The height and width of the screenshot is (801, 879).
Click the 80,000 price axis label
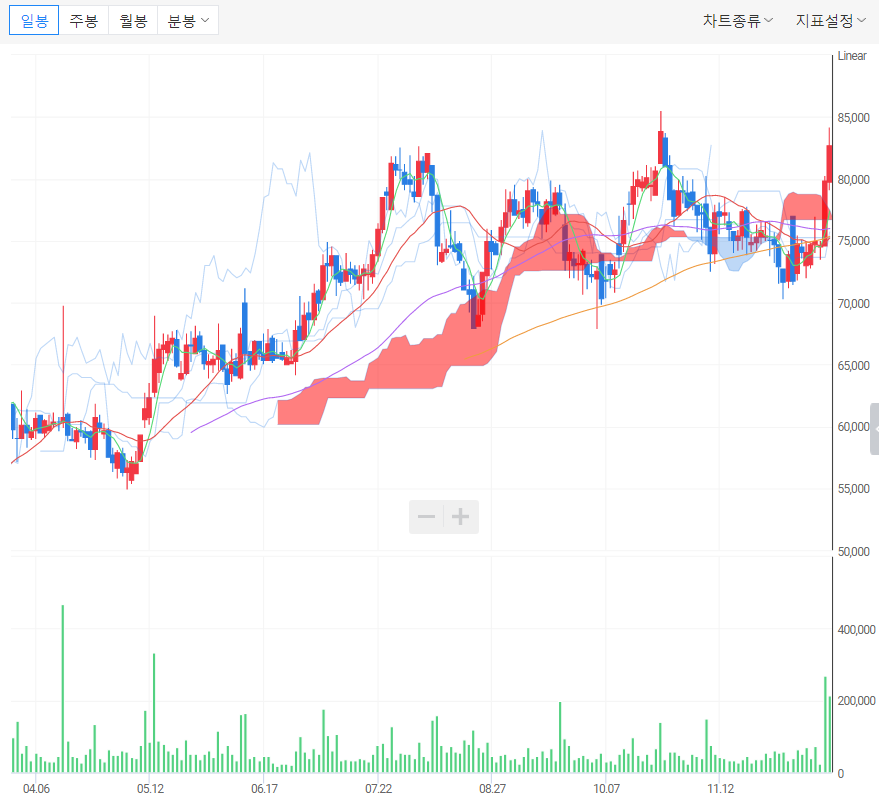[853, 179]
